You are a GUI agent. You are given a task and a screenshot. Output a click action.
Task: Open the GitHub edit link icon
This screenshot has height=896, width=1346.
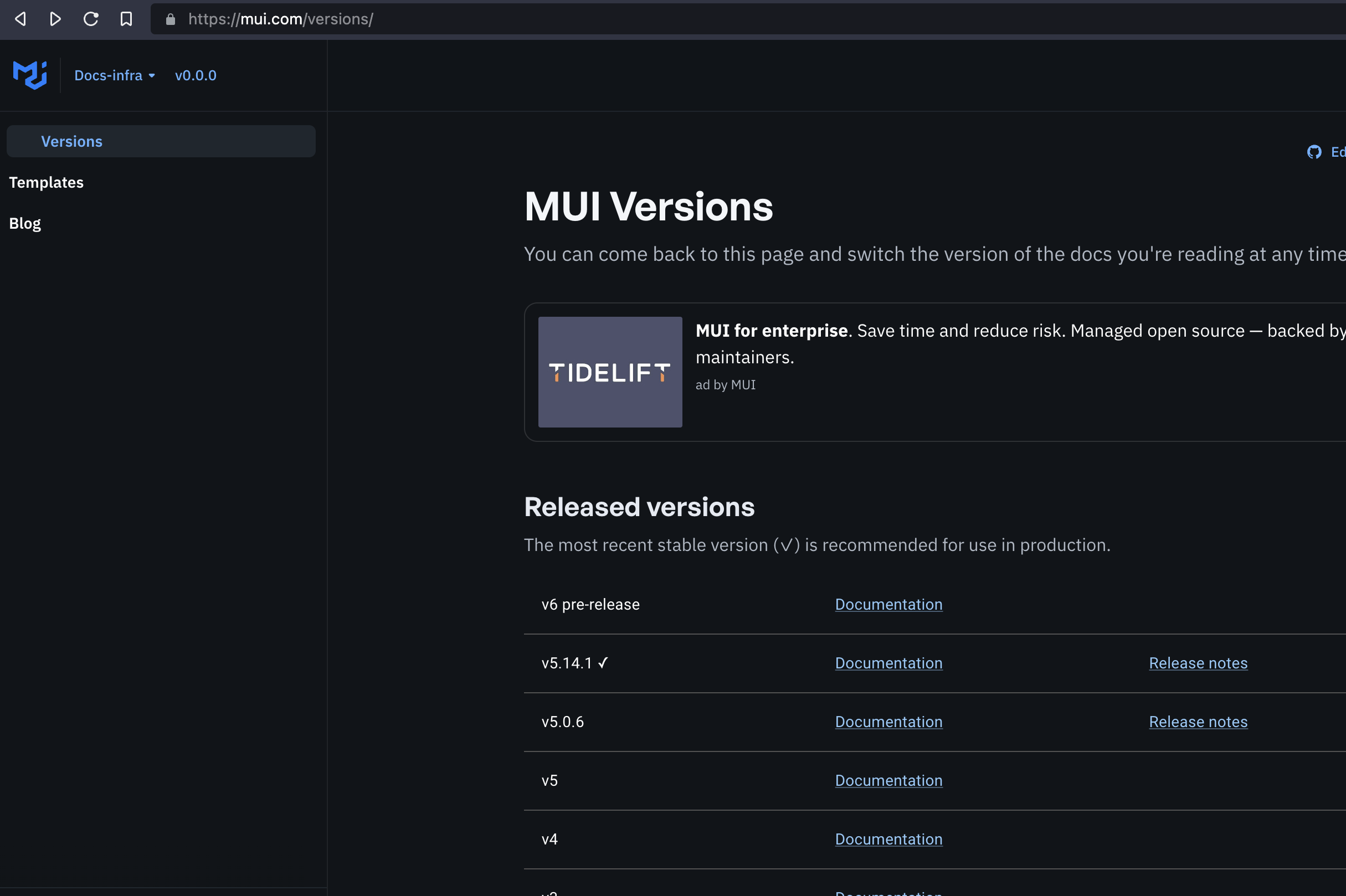[x=1314, y=151]
